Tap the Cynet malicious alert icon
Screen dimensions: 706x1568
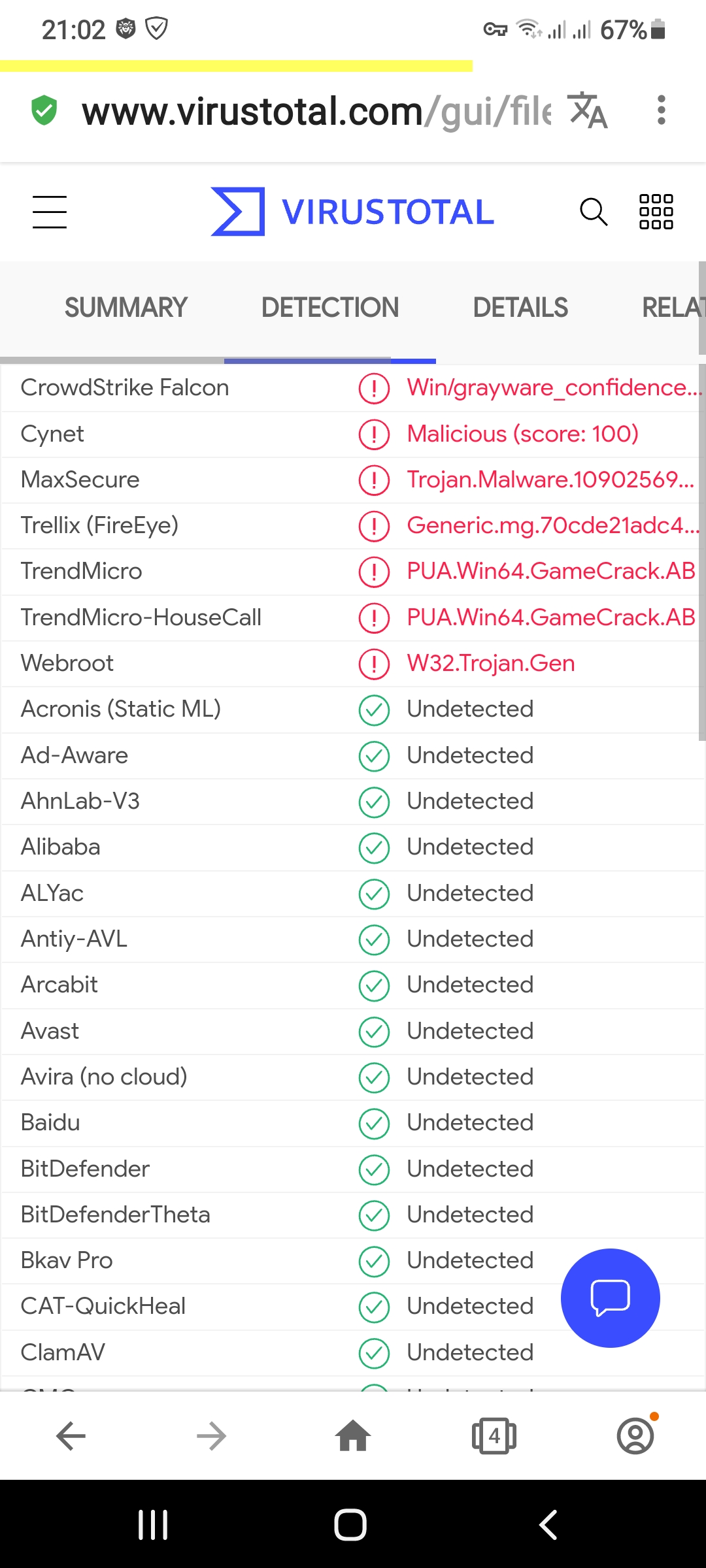(374, 434)
